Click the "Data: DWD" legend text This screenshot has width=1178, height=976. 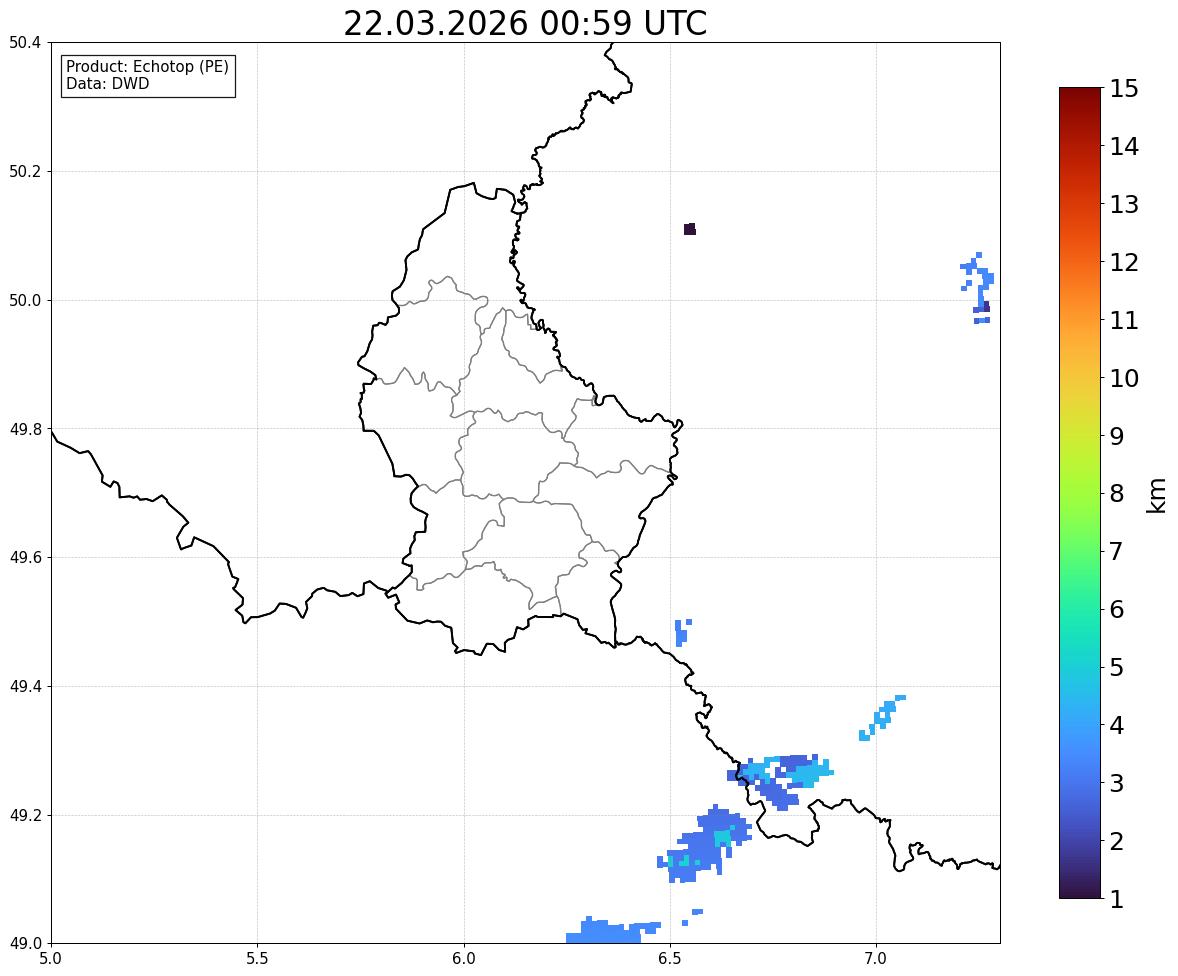(x=107, y=83)
